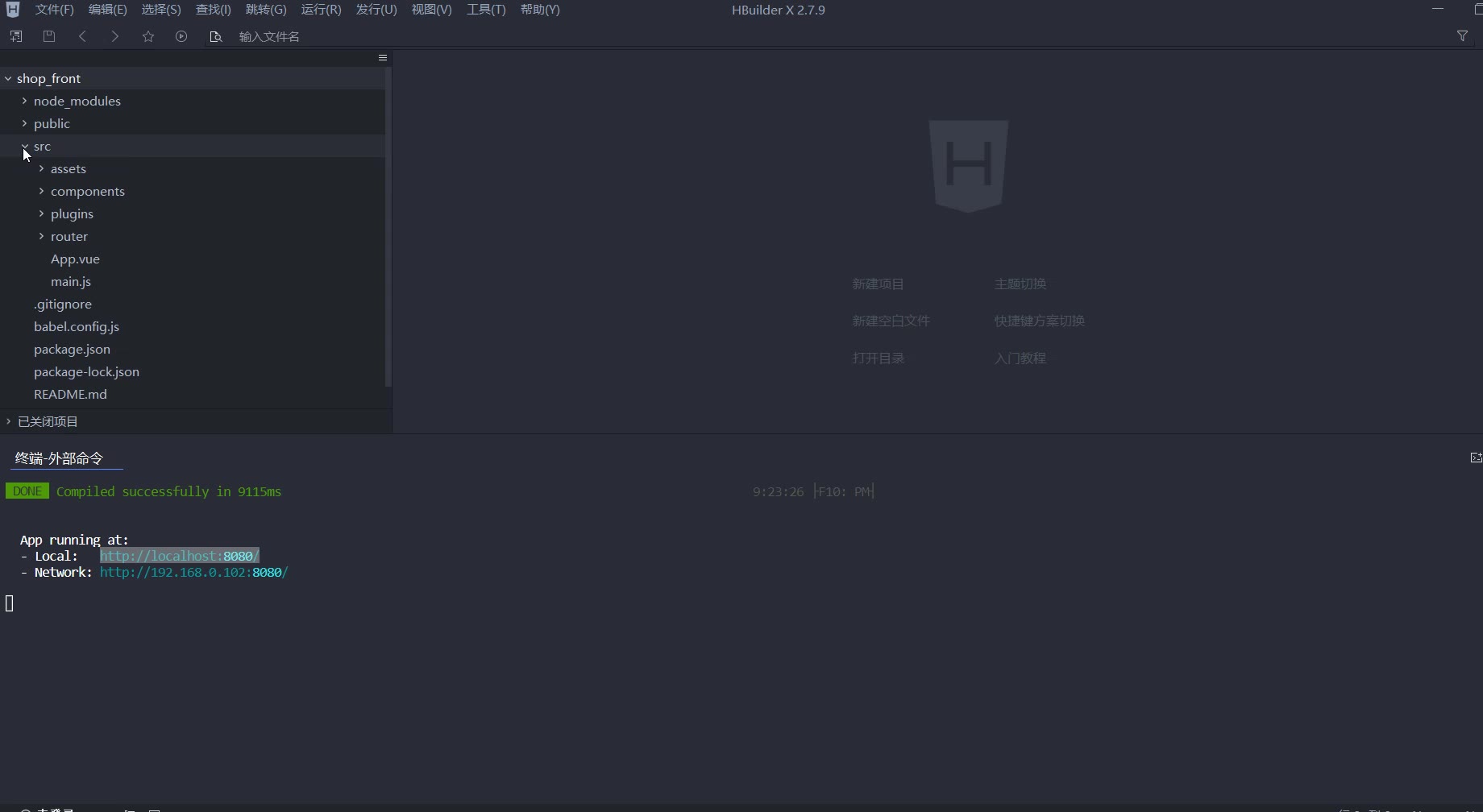This screenshot has height=812, width=1483.
Task: Click the run play icon in the toolbar
Action: click(181, 36)
